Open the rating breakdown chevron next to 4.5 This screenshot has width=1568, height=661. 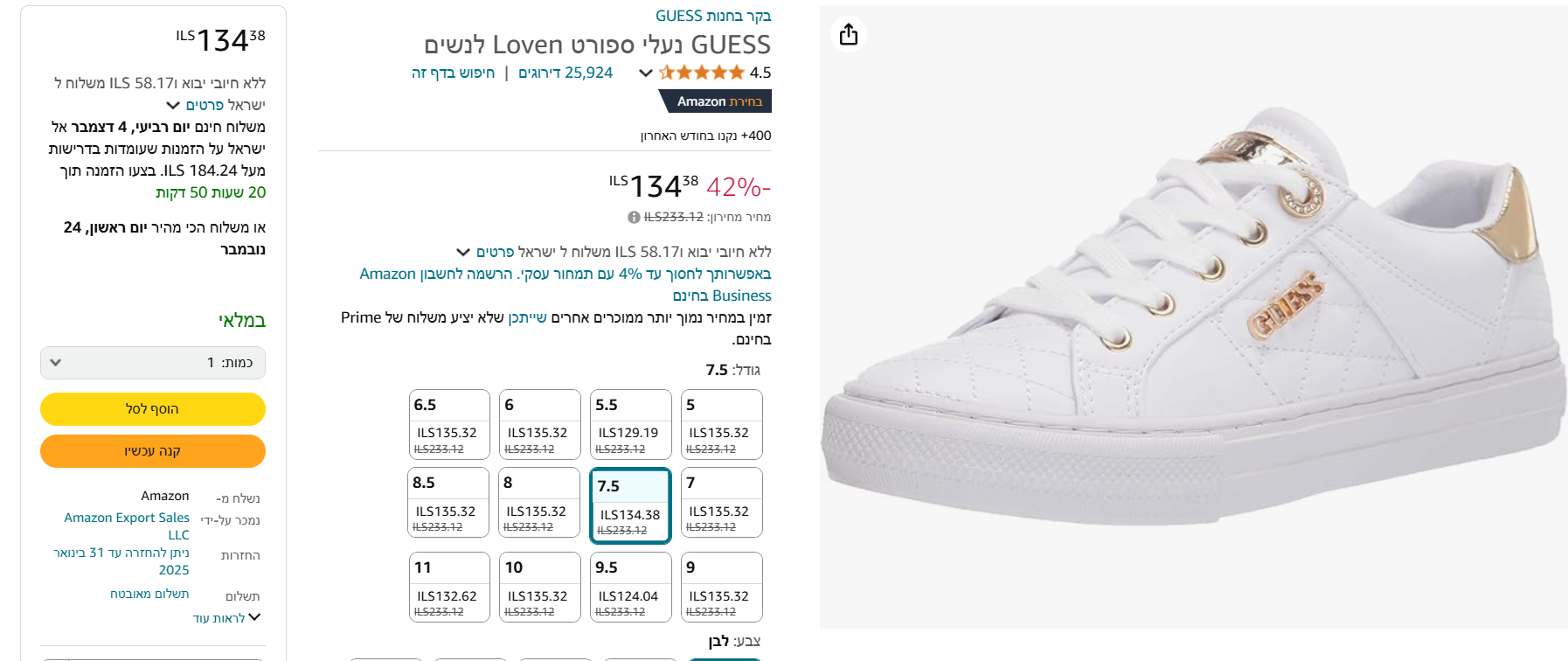pos(646,73)
